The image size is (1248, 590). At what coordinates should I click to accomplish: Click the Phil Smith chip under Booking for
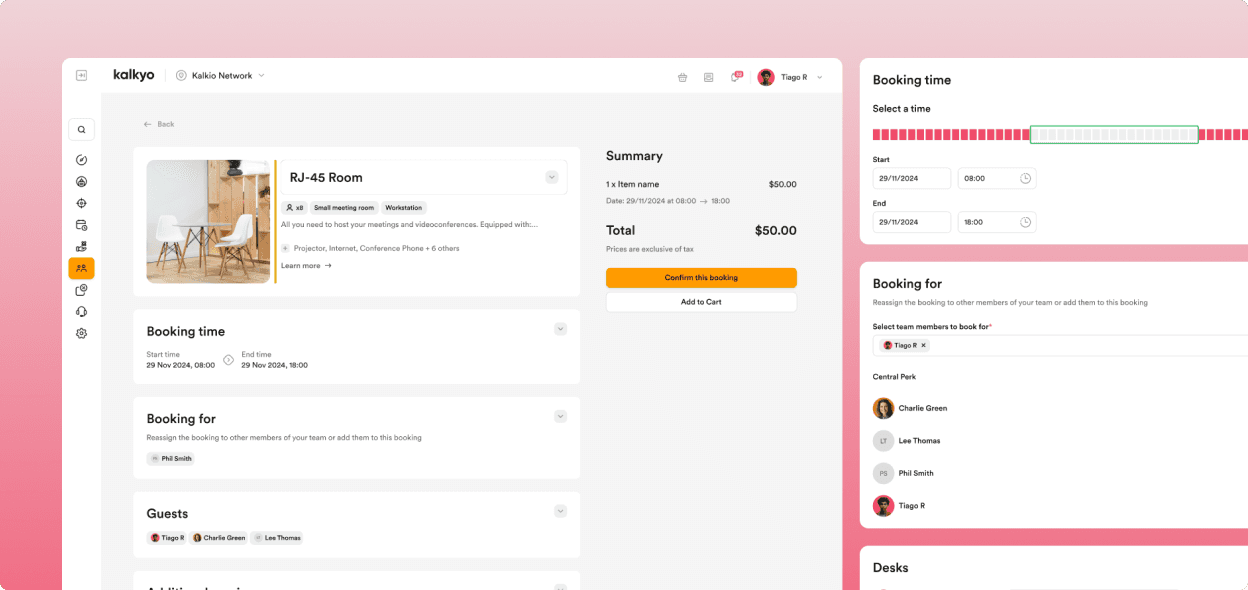pyautogui.click(x=171, y=459)
